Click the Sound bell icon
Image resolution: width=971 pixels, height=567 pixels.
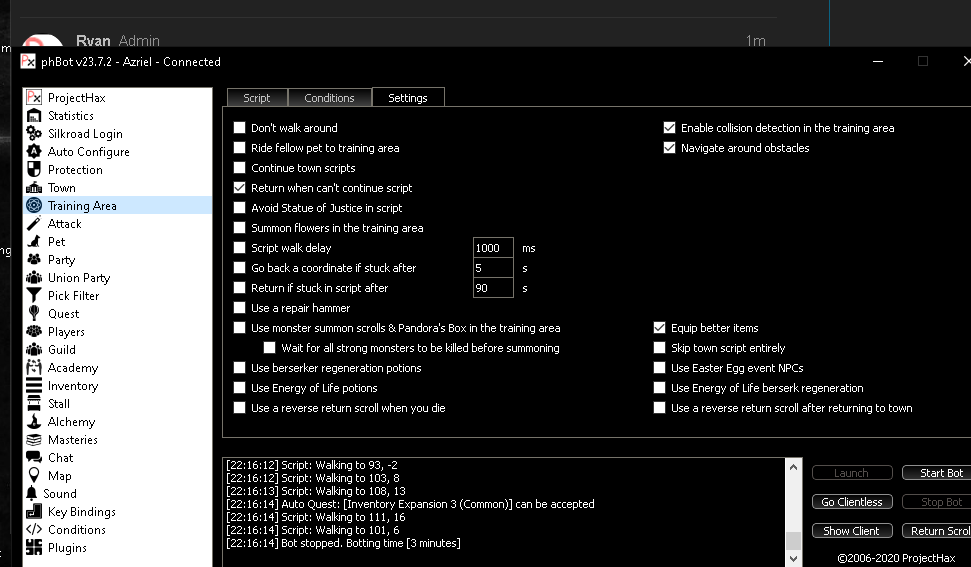[32, 494]
